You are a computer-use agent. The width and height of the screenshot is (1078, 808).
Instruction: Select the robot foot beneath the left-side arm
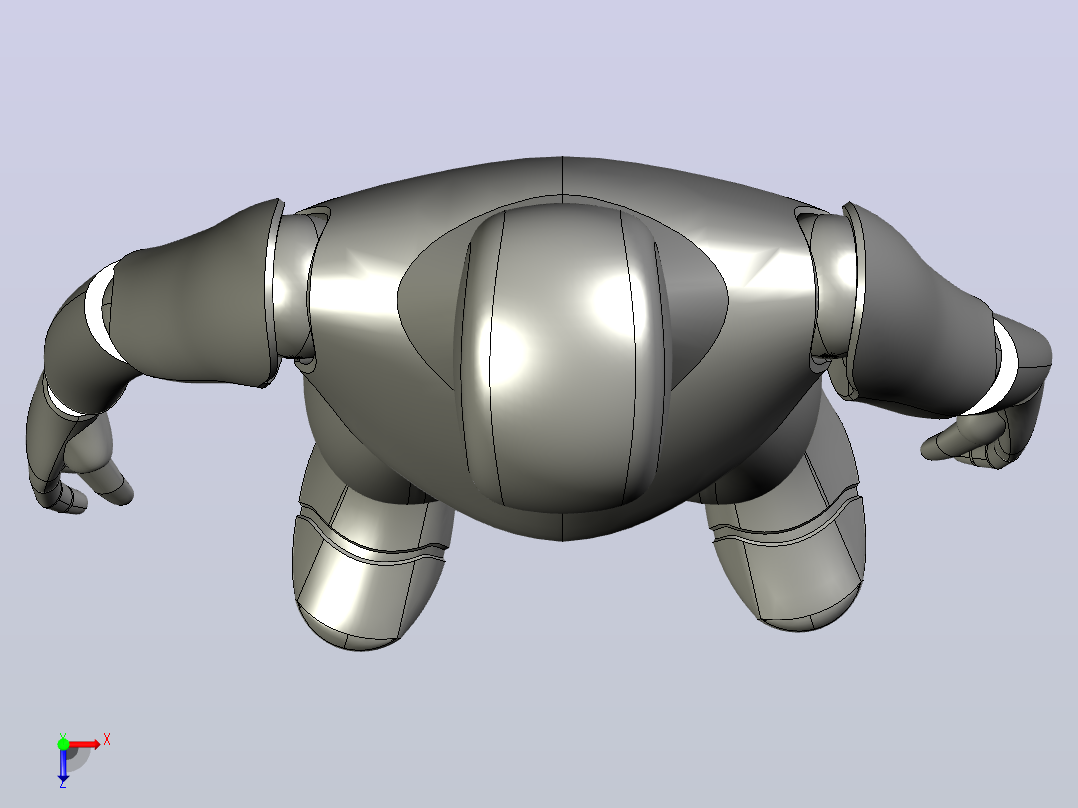click(x=371, y=550)
